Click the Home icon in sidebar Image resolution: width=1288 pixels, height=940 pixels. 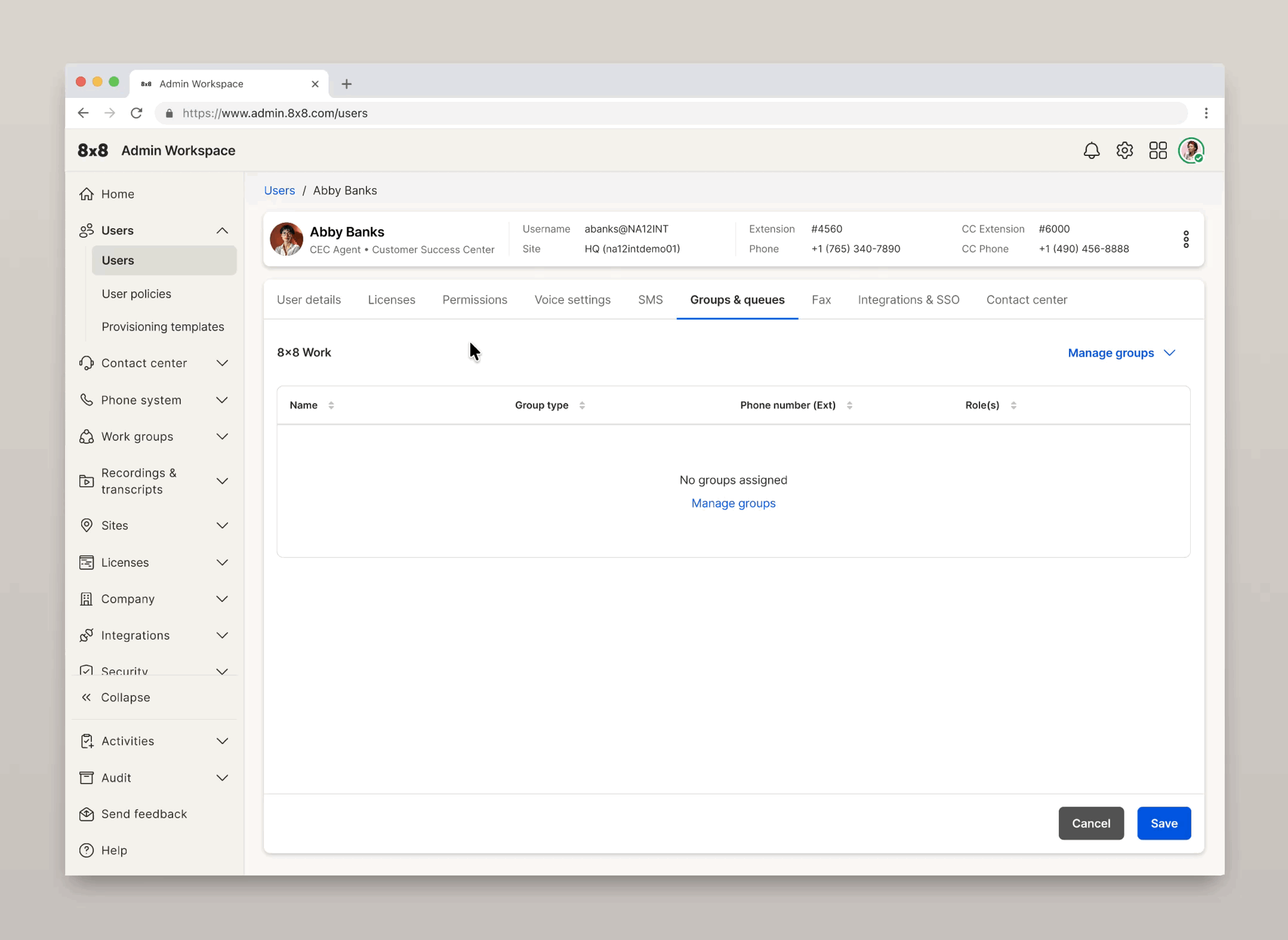87,194
